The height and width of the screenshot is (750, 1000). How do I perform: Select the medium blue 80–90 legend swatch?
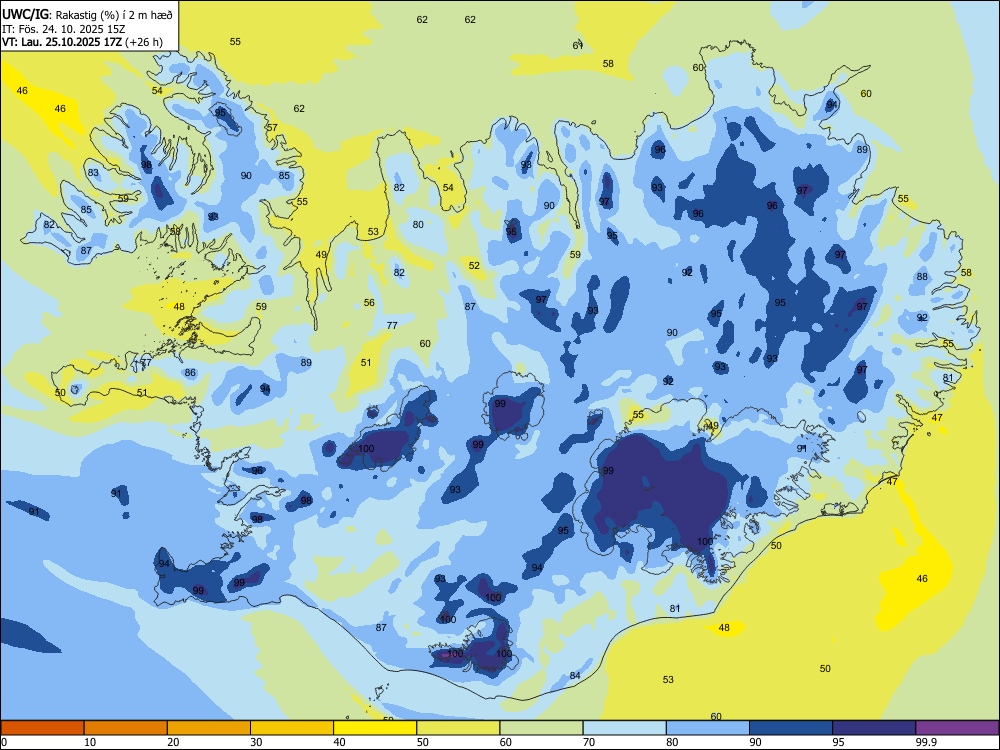pyautogui.click(x=708, y=728)
